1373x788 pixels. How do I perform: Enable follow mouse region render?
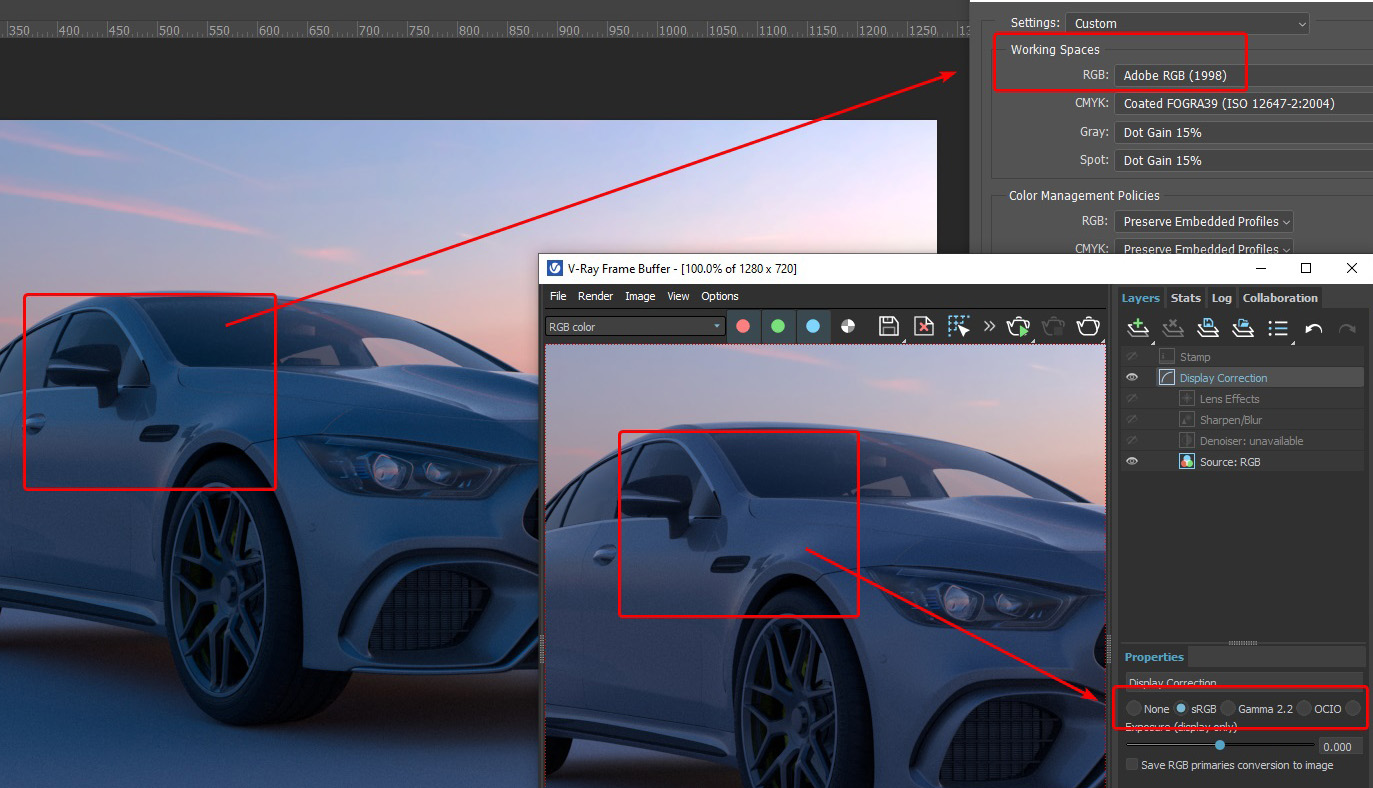pos(959,326)
